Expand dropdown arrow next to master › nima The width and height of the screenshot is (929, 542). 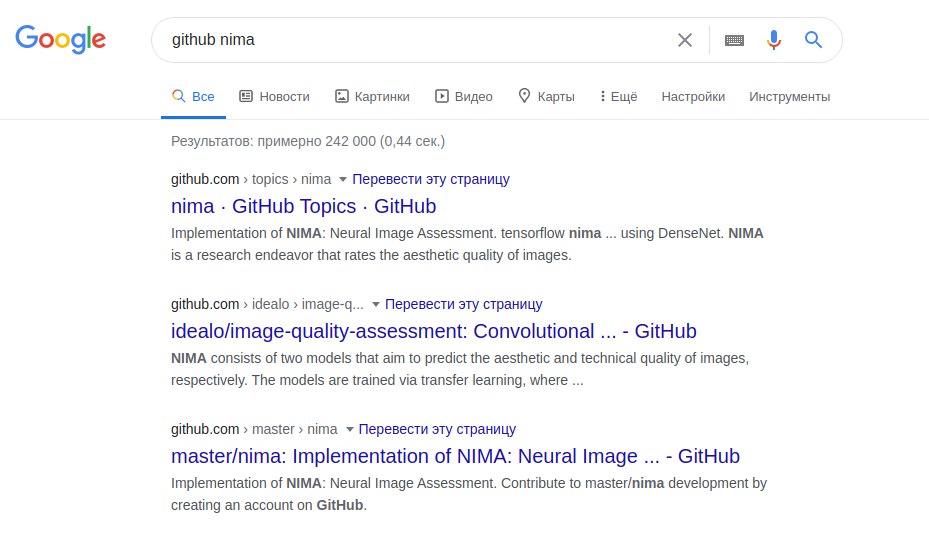tap(350, 429)
